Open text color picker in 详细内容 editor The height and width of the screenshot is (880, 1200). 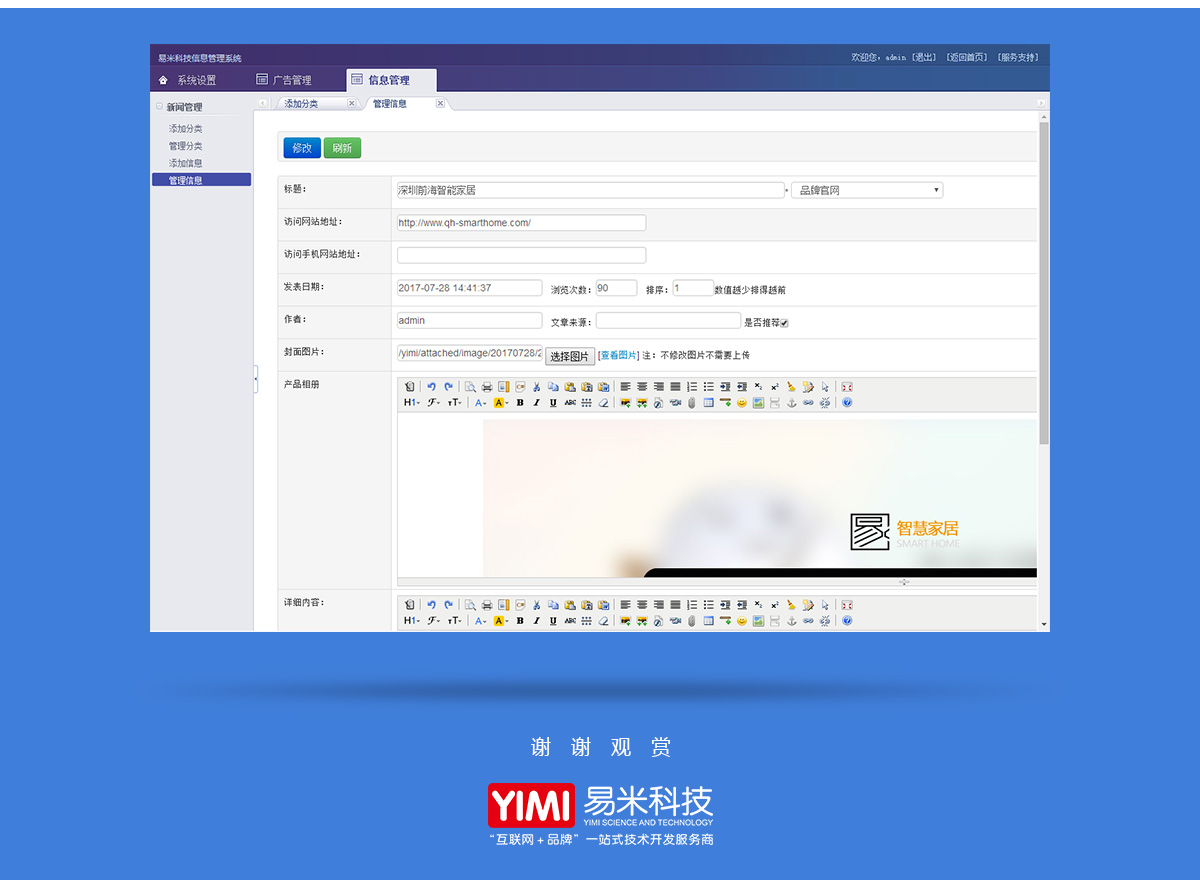[480, 621]
